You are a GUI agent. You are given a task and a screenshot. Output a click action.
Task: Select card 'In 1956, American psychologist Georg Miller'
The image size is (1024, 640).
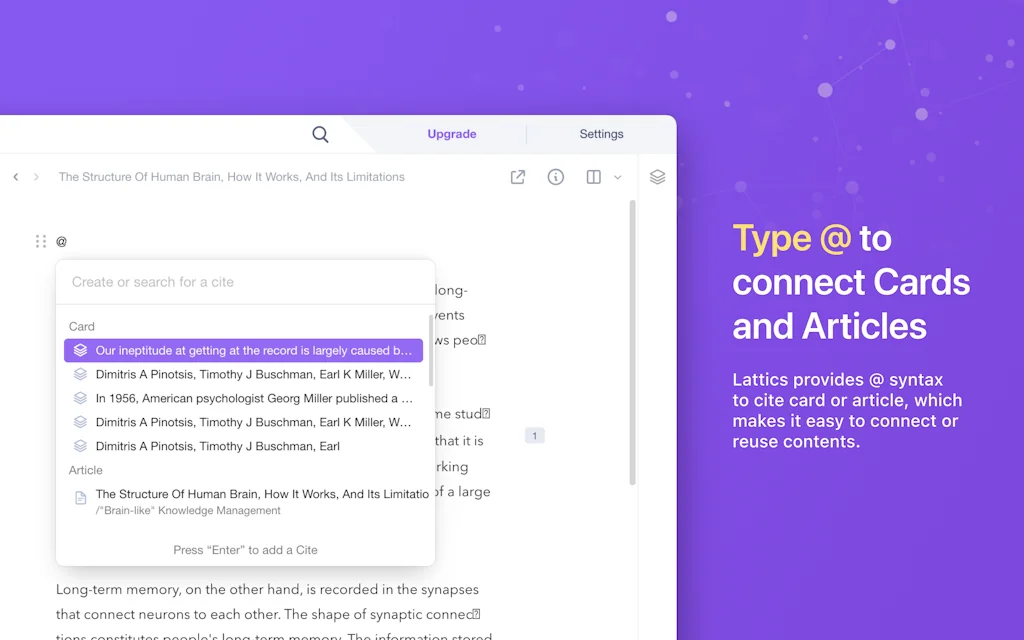coord(244,398)
